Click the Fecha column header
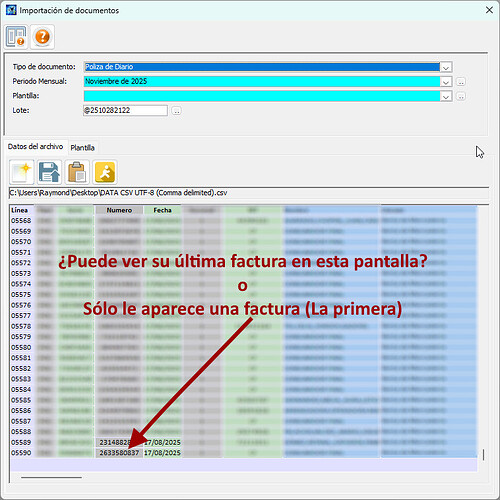 click(162, 210)
